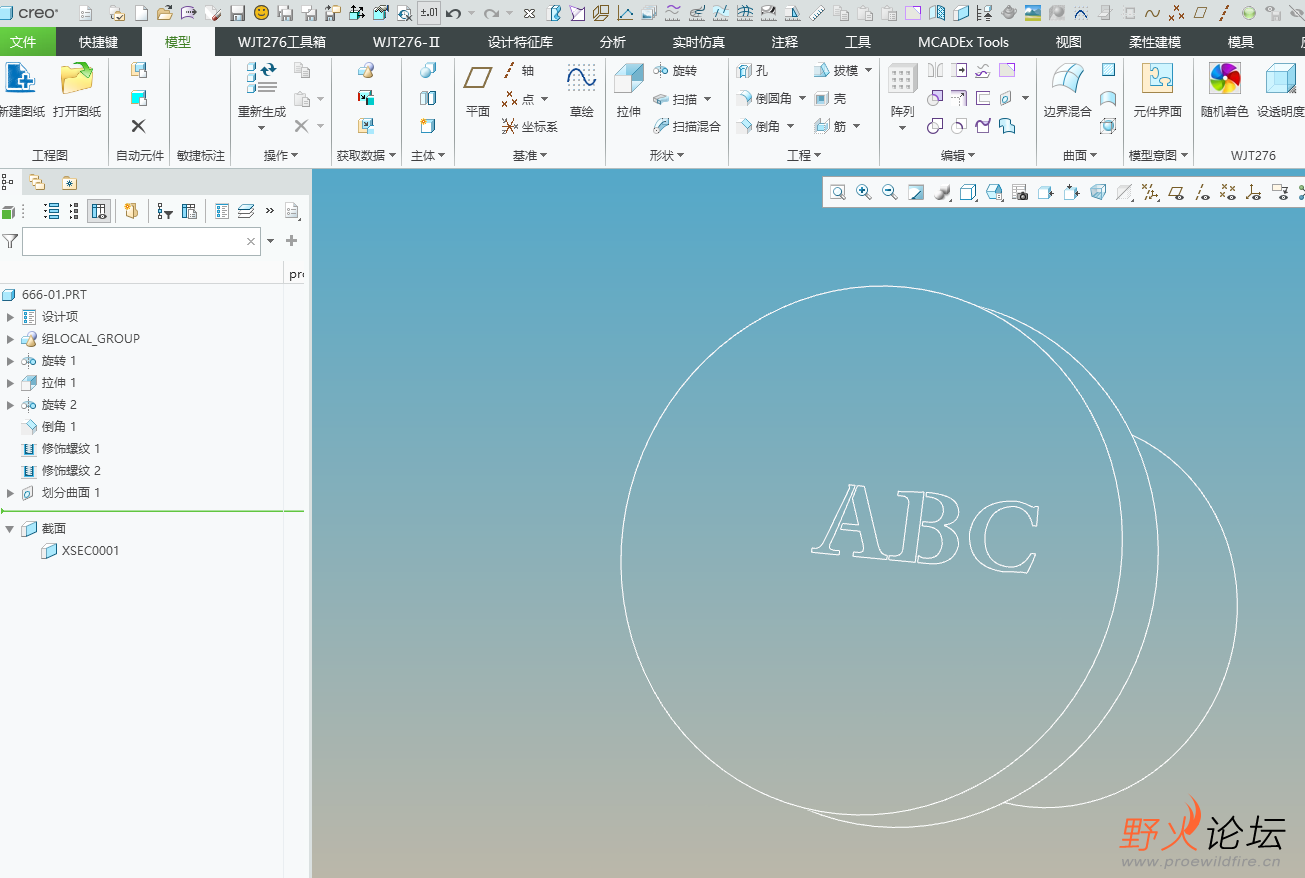This screenshot has height=878, width=1305.
Task: Click the green cube icon in model tree toolbar
Action: [x=8, y=212]
